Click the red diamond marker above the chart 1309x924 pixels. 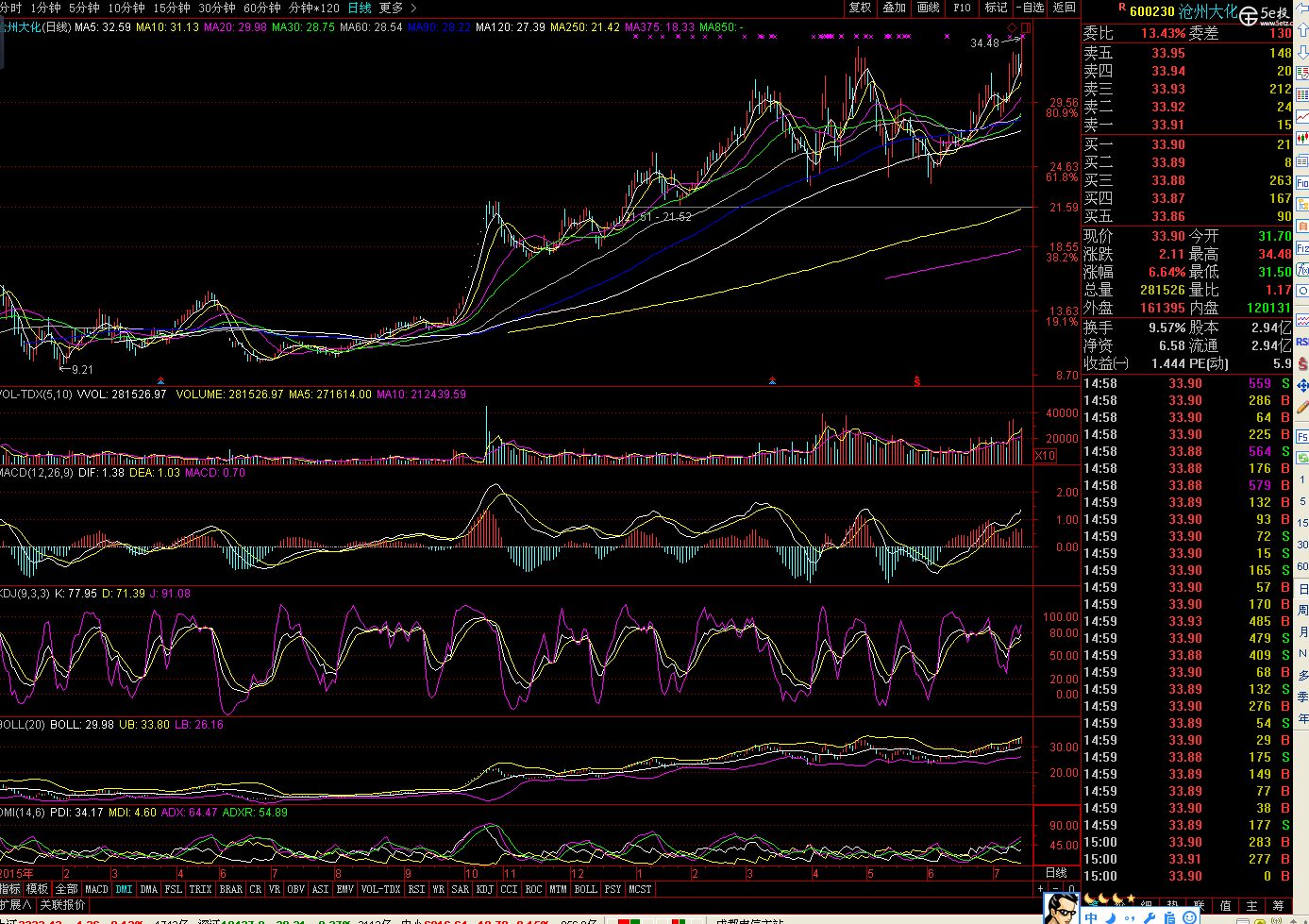point(1013,28)
